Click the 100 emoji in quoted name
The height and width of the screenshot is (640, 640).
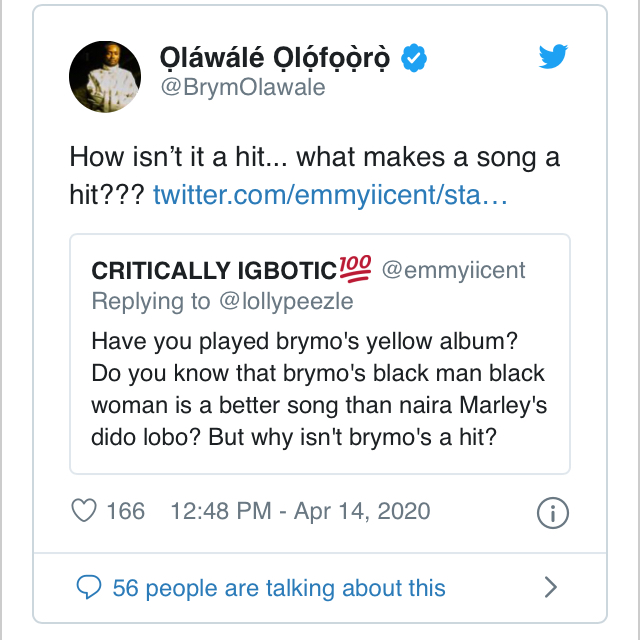356,269
